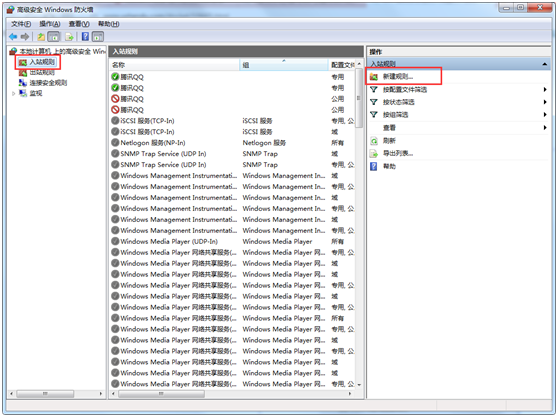Select the first blocked 腾讯QQ rule icon

(115, 99)
